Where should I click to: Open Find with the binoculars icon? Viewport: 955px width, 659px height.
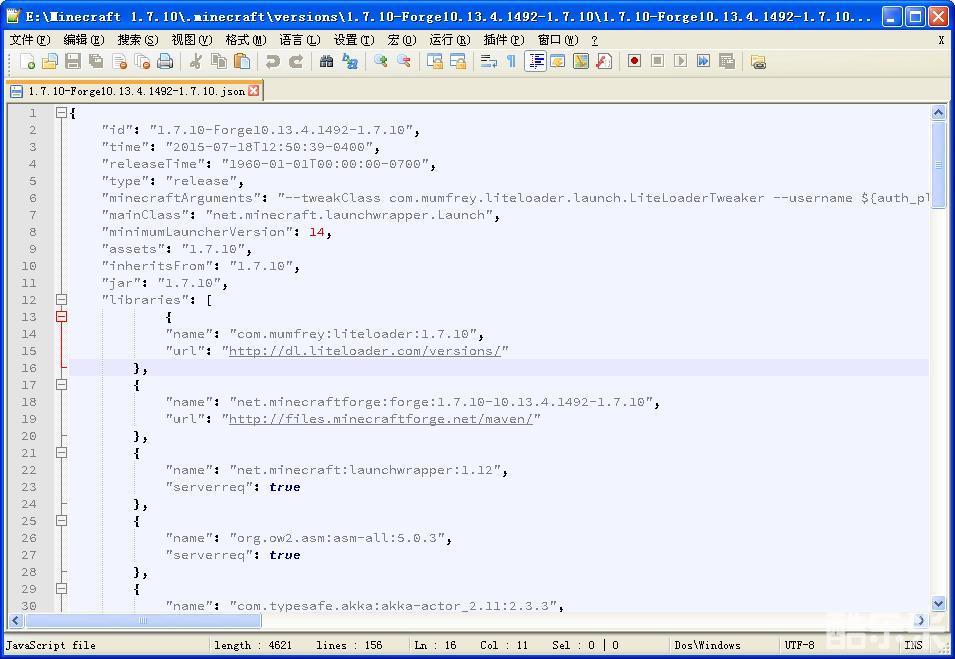pos(326,62)
